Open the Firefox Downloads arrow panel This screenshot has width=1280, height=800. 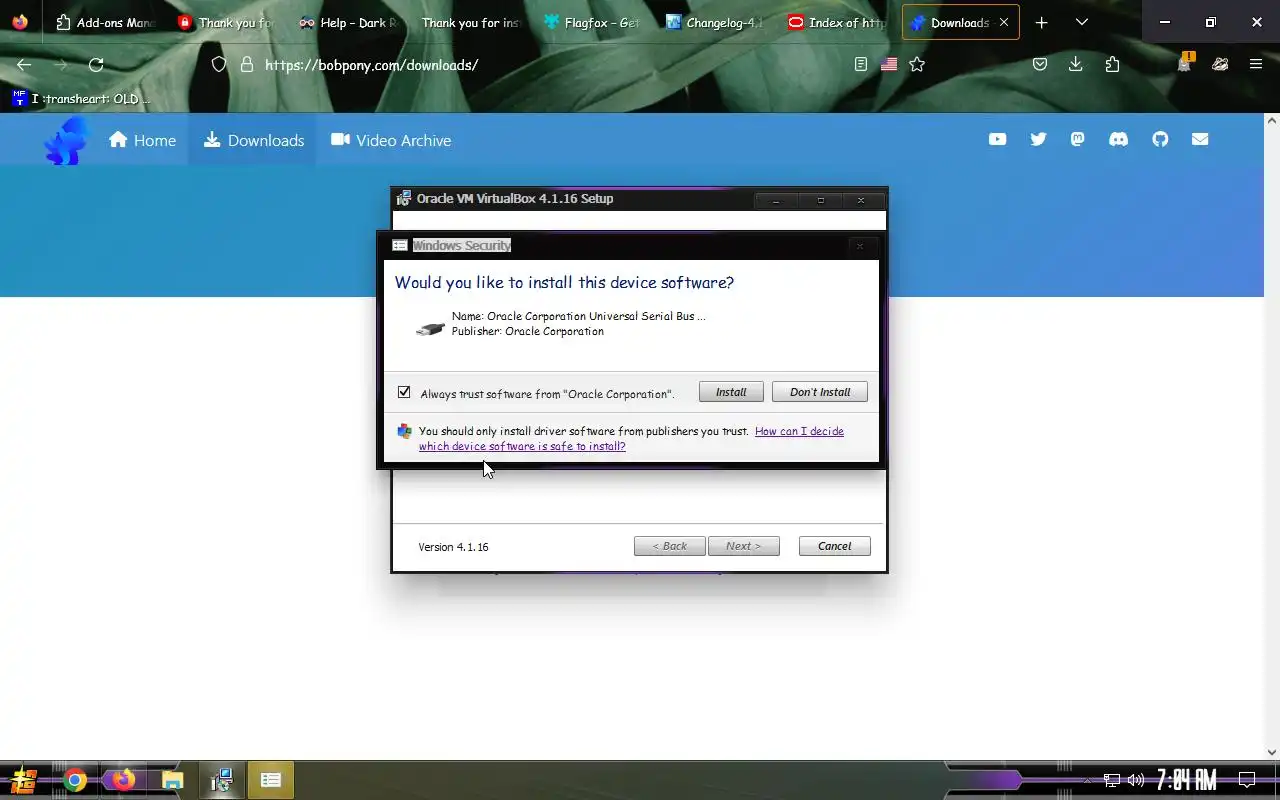coord(1075,64)
